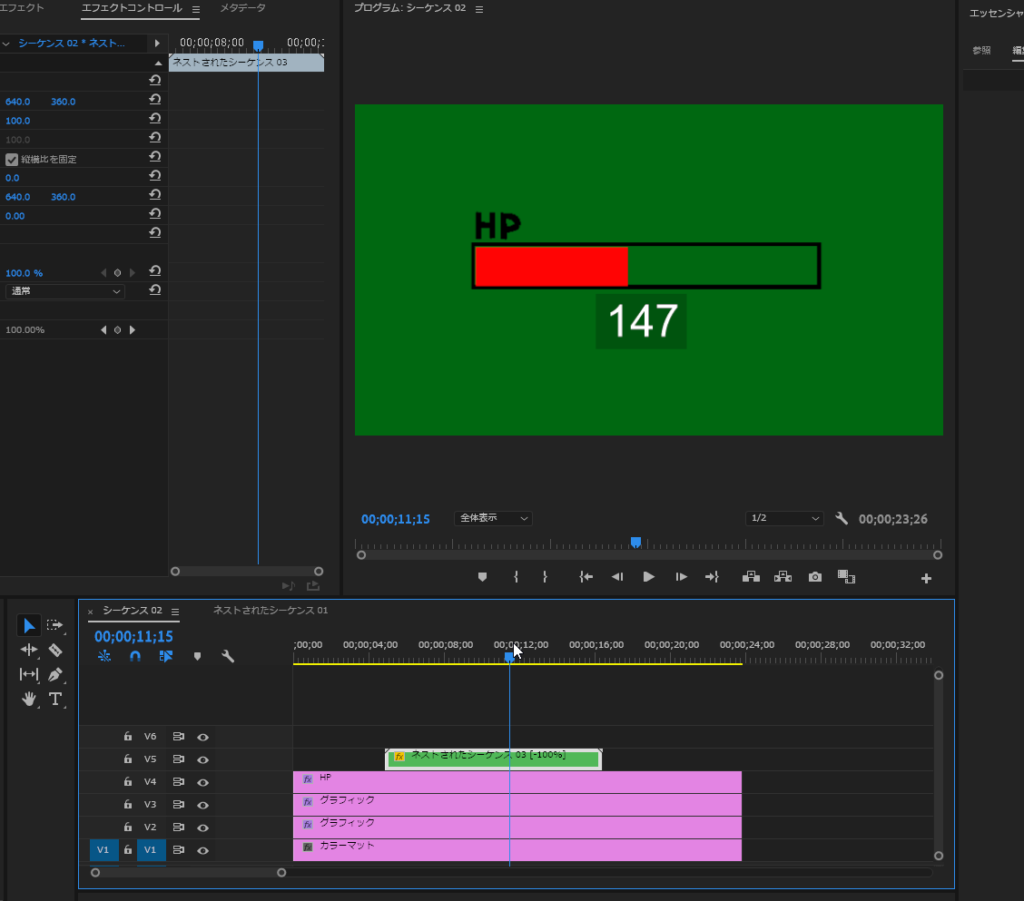The height and width of the screenshot is (901, 1024).
Task: Toggle snap magnet in timeline
Action: [x=135, y=657]
